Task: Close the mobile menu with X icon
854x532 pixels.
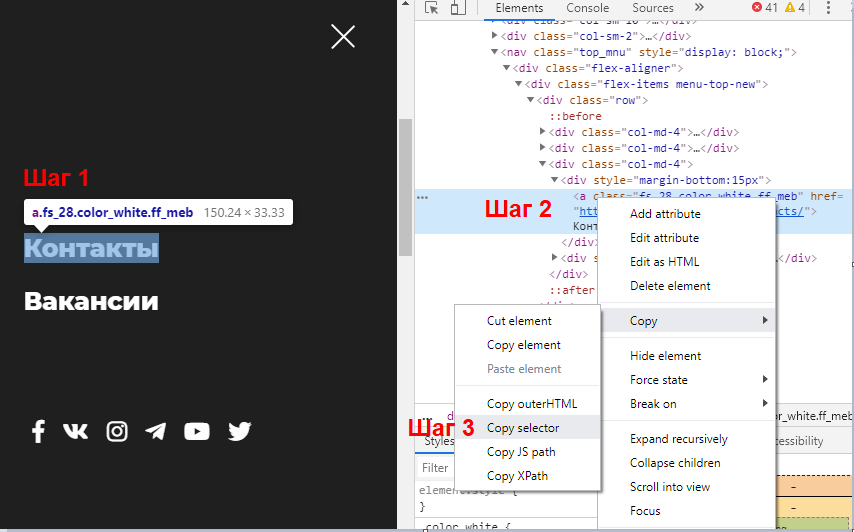Action: click(x=343, y=37)
